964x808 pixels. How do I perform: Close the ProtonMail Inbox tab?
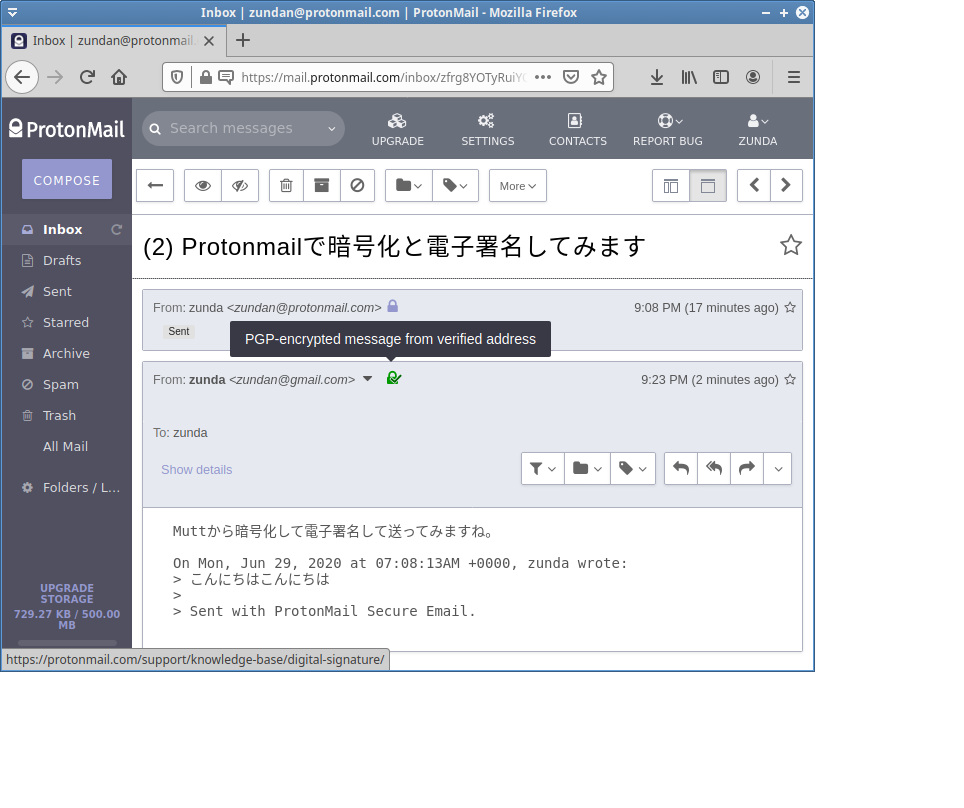(209, 41)
